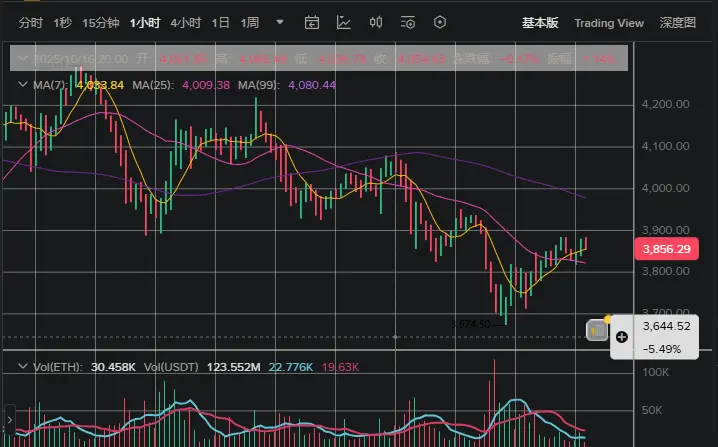This screenshot has width=718, height=447.
Task: Click the 3,900.00 price axis label
Action: coord(665,230)
